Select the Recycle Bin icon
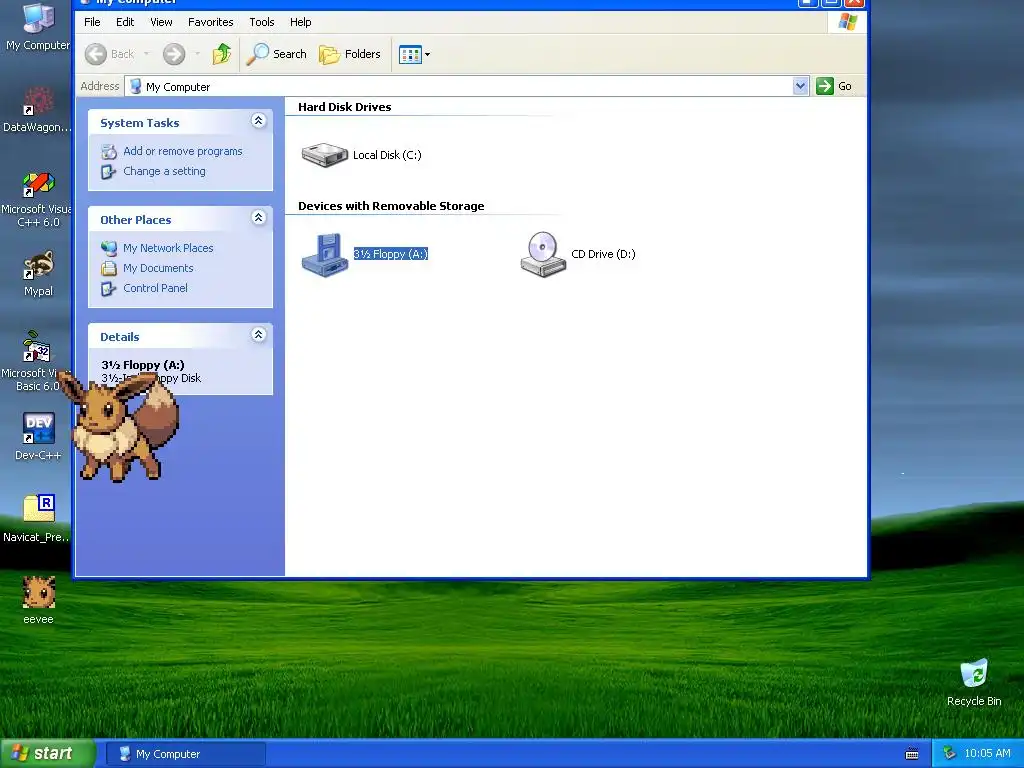This screenshot has width=1024, height=768. point(974,682)
